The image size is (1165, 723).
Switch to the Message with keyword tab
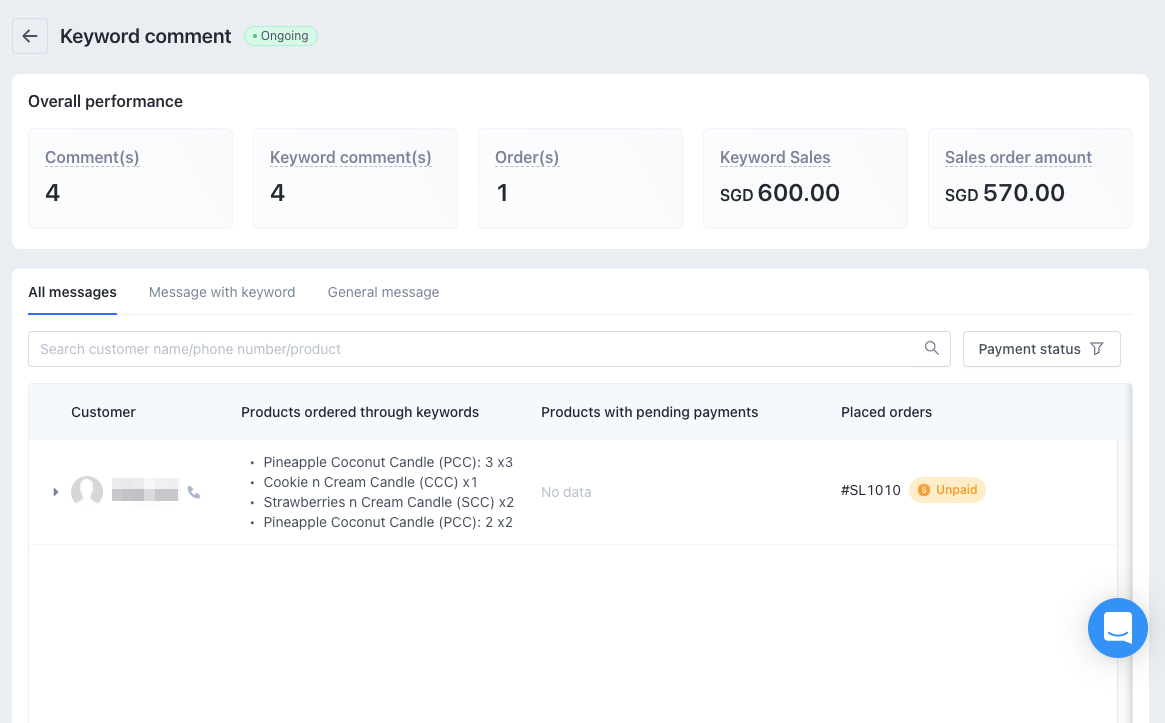pyautogui.click(x=222, y=292)
